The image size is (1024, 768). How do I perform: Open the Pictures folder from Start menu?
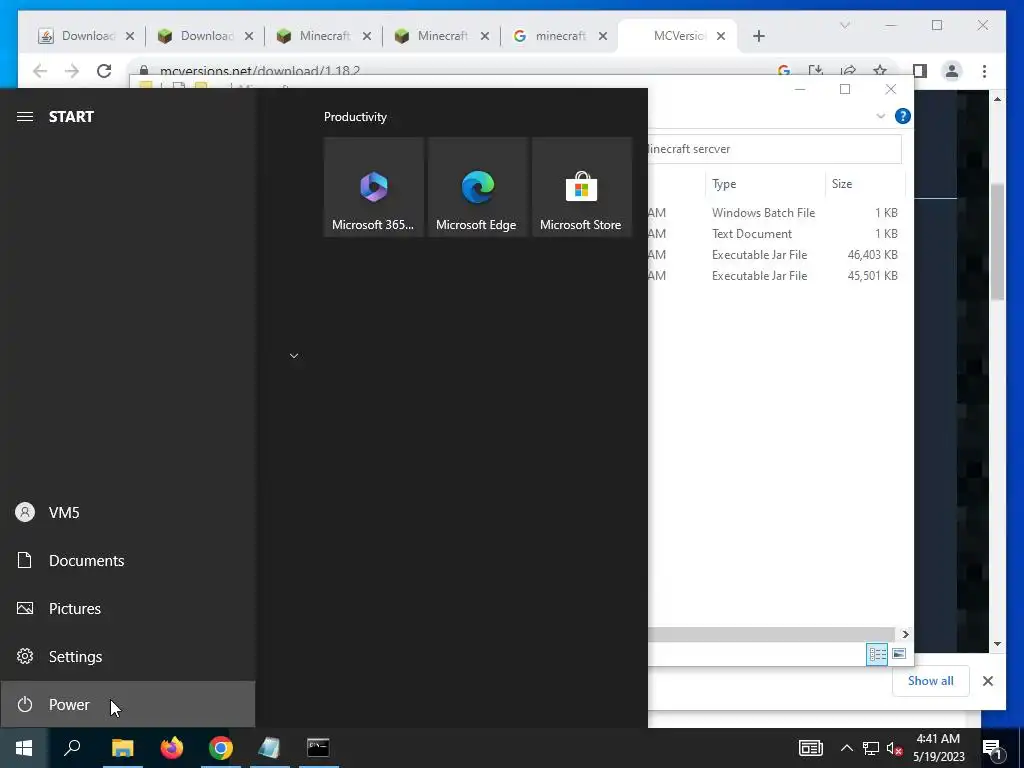(127, 609)
